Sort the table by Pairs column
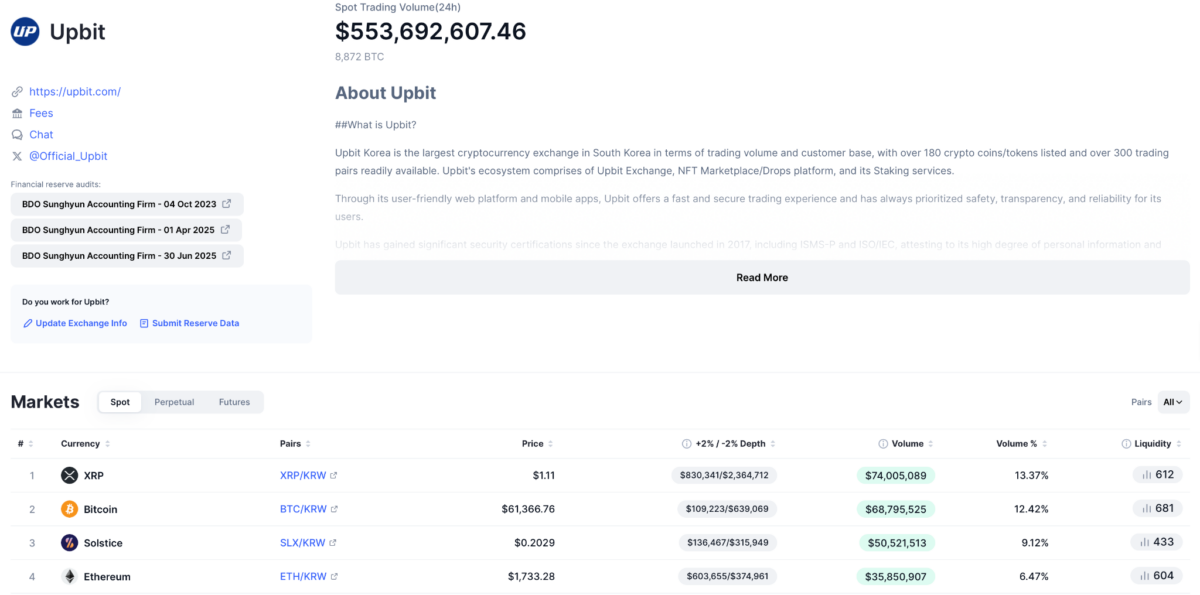This screenshot has width=1200, height=595. click(x=296, y=444)
